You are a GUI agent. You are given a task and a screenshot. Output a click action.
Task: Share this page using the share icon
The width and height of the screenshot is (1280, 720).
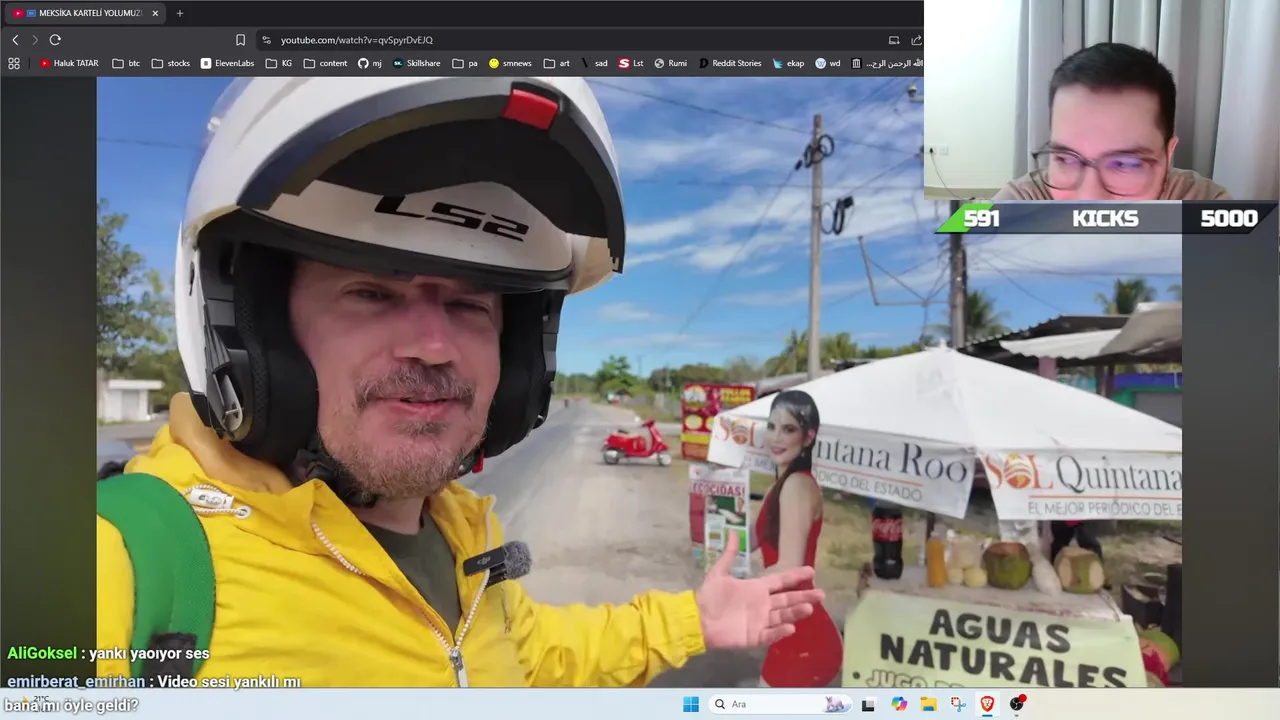click(916, 40)
